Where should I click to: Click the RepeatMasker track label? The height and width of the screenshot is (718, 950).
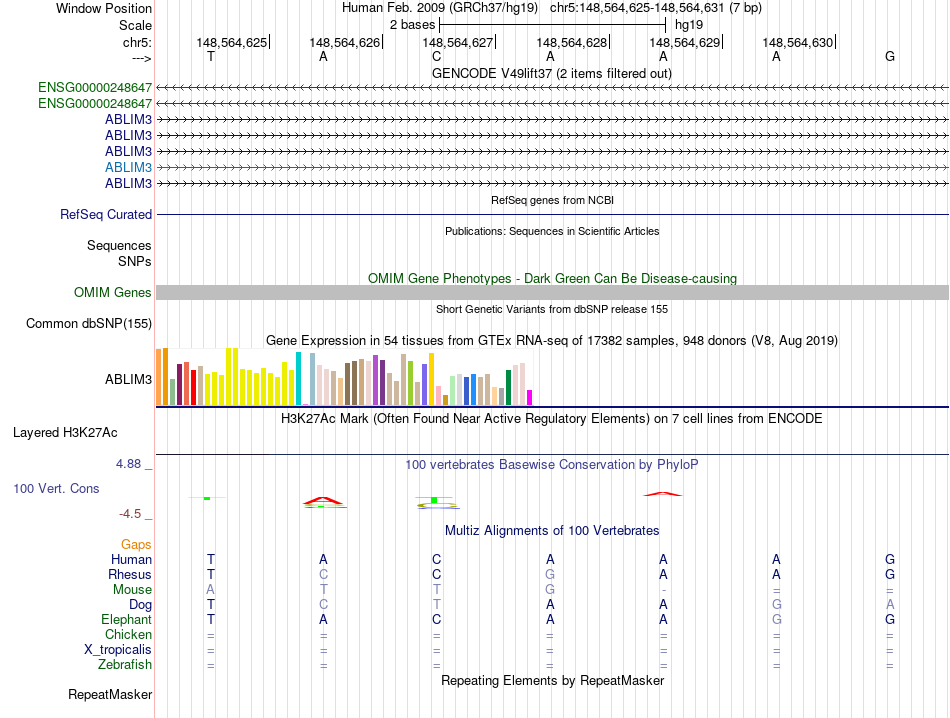pyautogui.click(x=110, y=695)
